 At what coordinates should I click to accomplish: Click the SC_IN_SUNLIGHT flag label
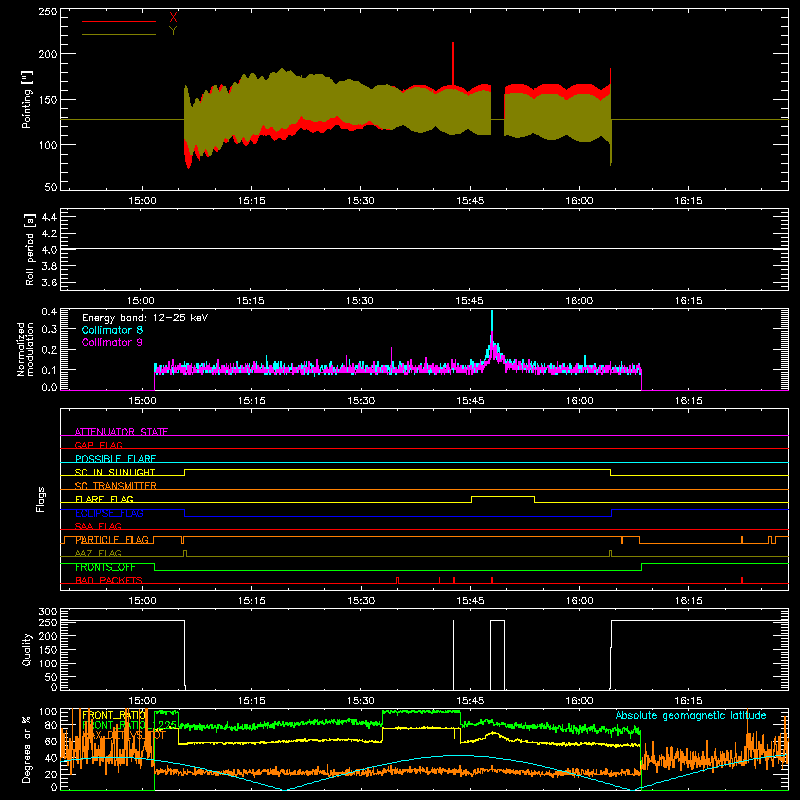click(115, 472)
